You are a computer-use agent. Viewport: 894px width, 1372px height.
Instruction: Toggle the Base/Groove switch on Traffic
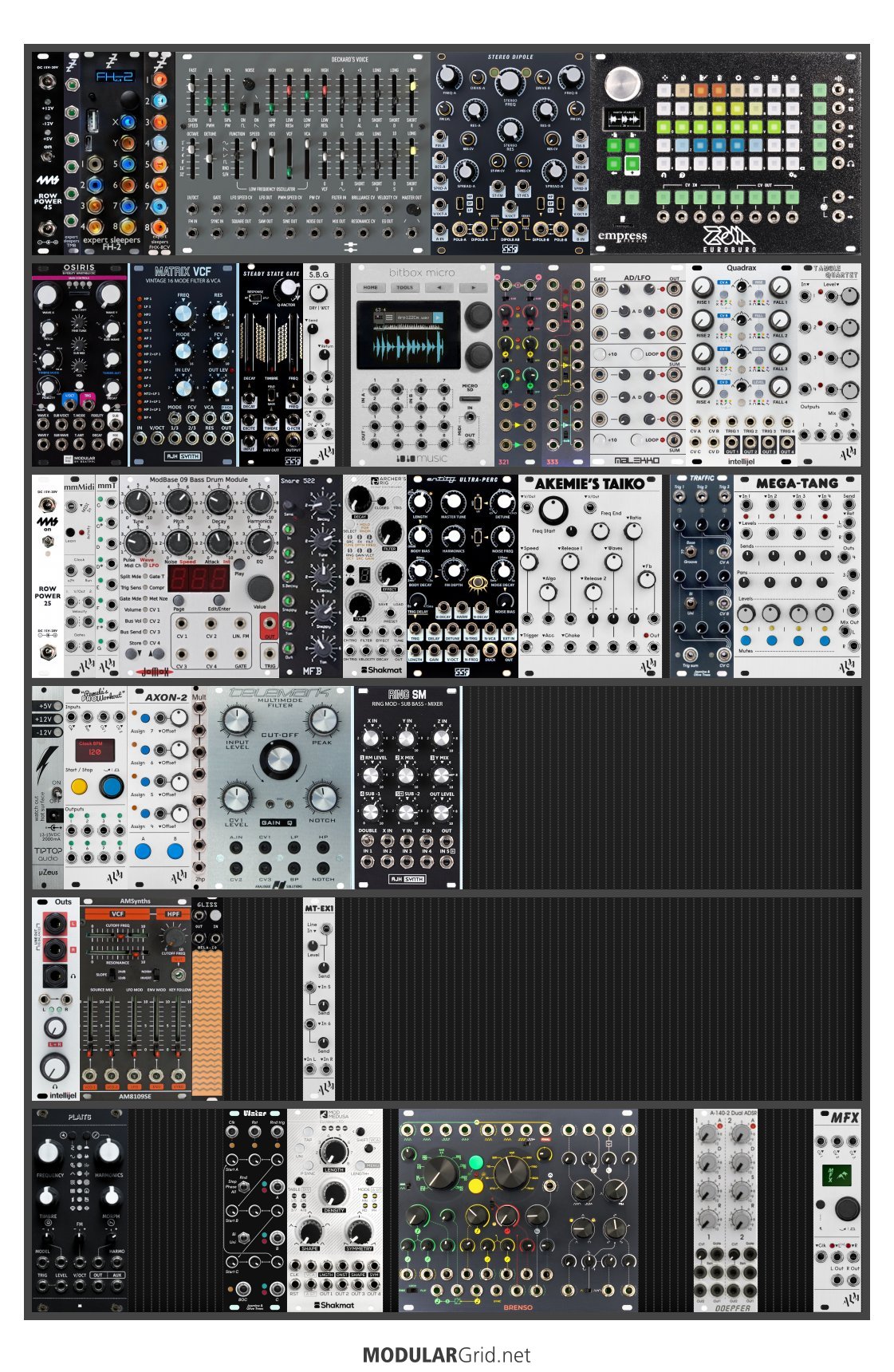[x=691, y=551]
